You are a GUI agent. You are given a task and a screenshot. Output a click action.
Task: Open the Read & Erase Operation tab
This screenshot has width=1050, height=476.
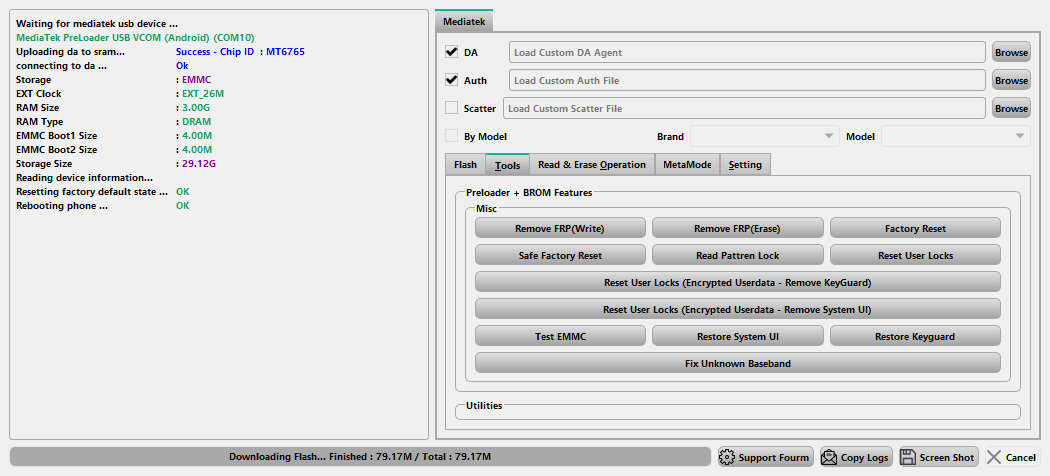(592, 165)
